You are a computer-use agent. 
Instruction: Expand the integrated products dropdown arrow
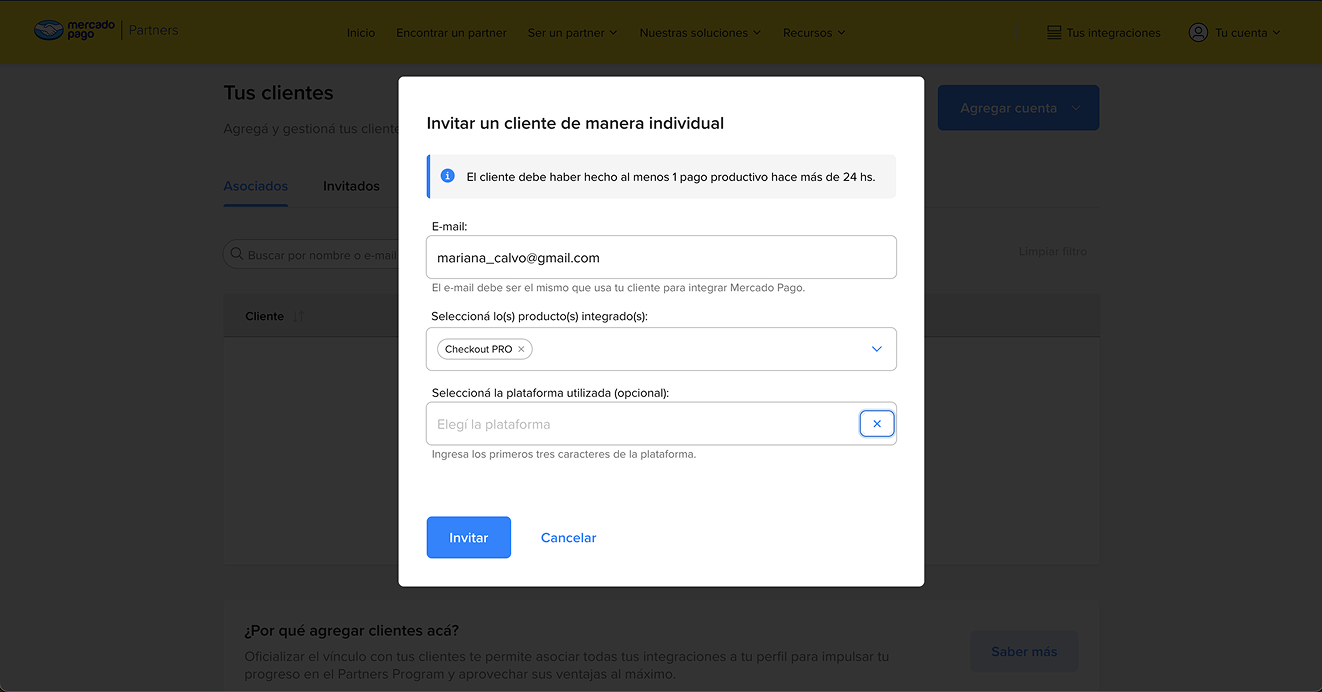point(877,349)
